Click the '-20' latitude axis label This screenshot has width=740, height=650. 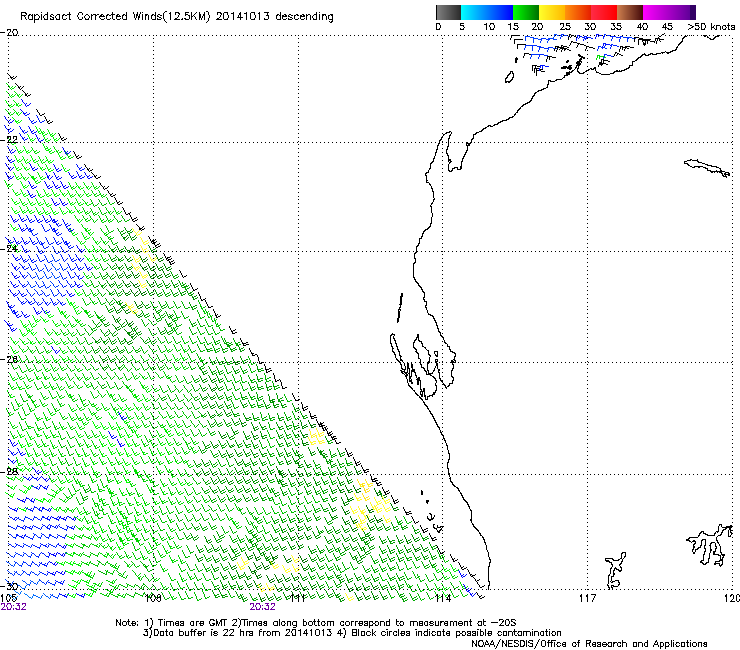(x=9, y=33)
